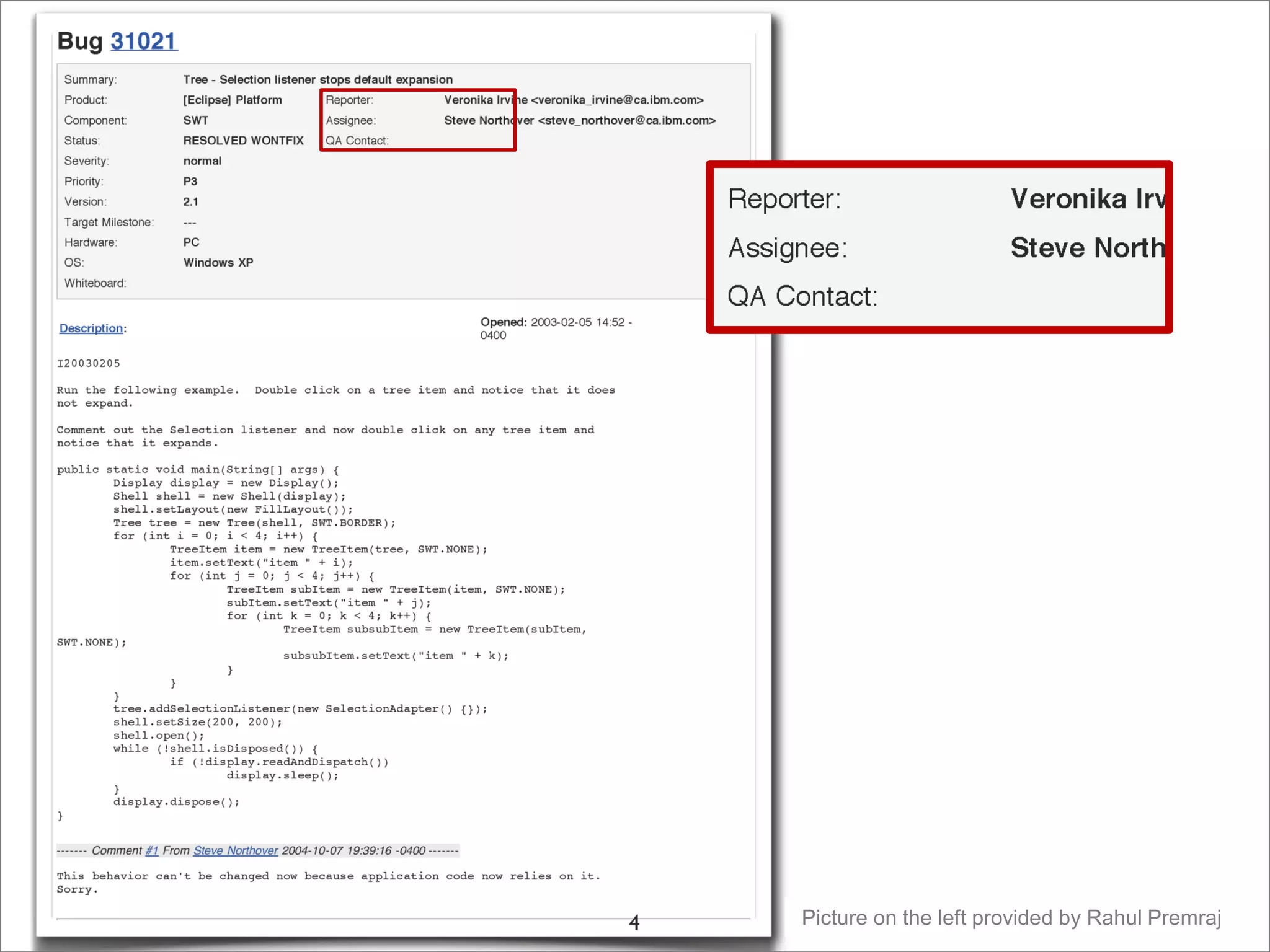Image resolution: width=1270 pixels, height=952 pixels.
Task: Click the assignee email steve_northover@ca.ibm.com
Action: pos(627,120)
